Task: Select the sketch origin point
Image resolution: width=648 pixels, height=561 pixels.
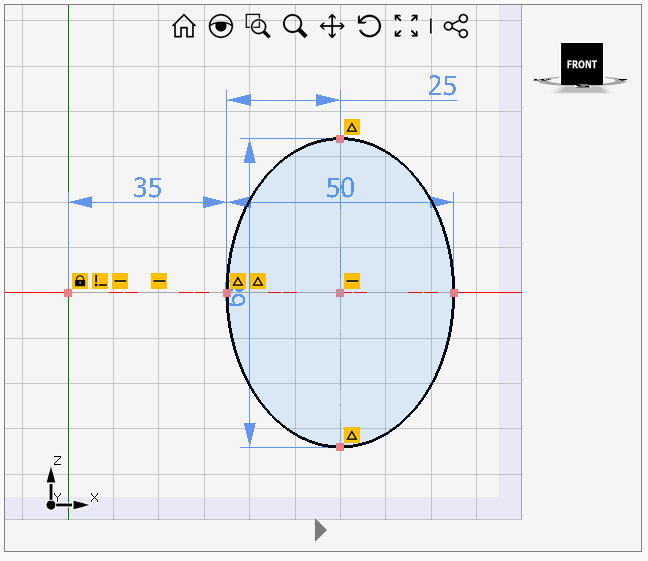Action: [x=68, y=293]
